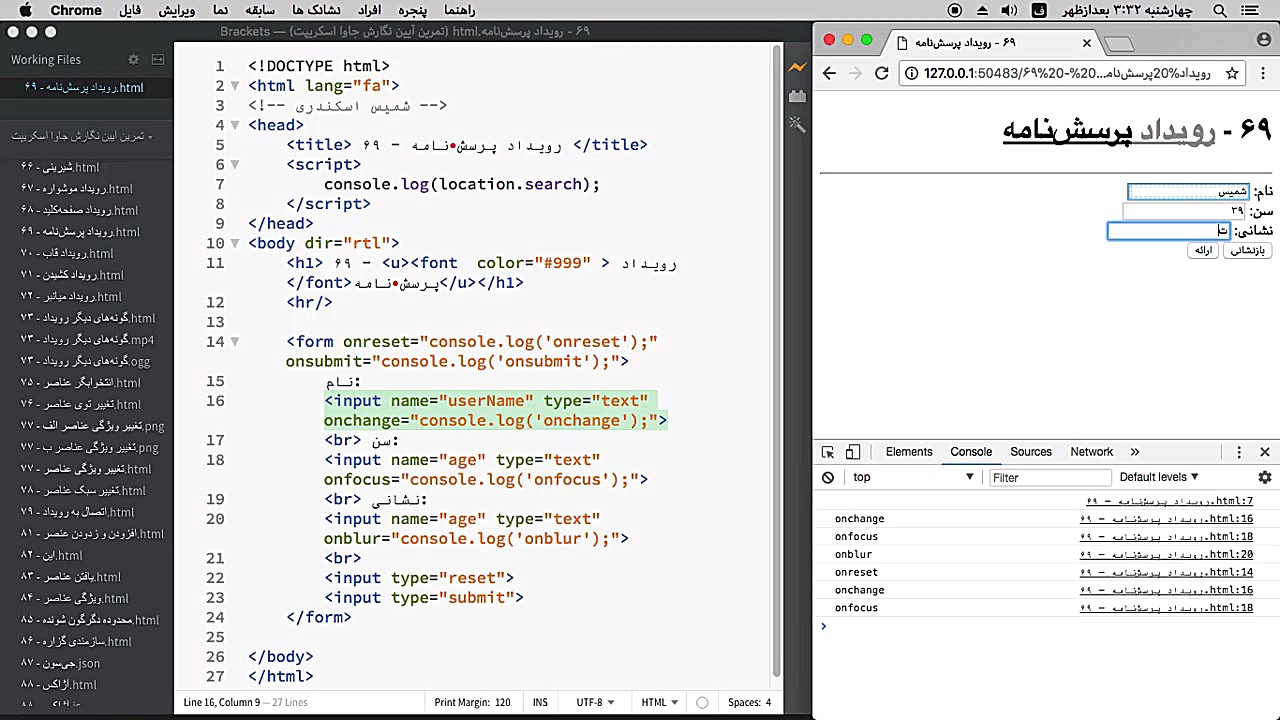Open the Brackets Extension Manager icon

797,96
